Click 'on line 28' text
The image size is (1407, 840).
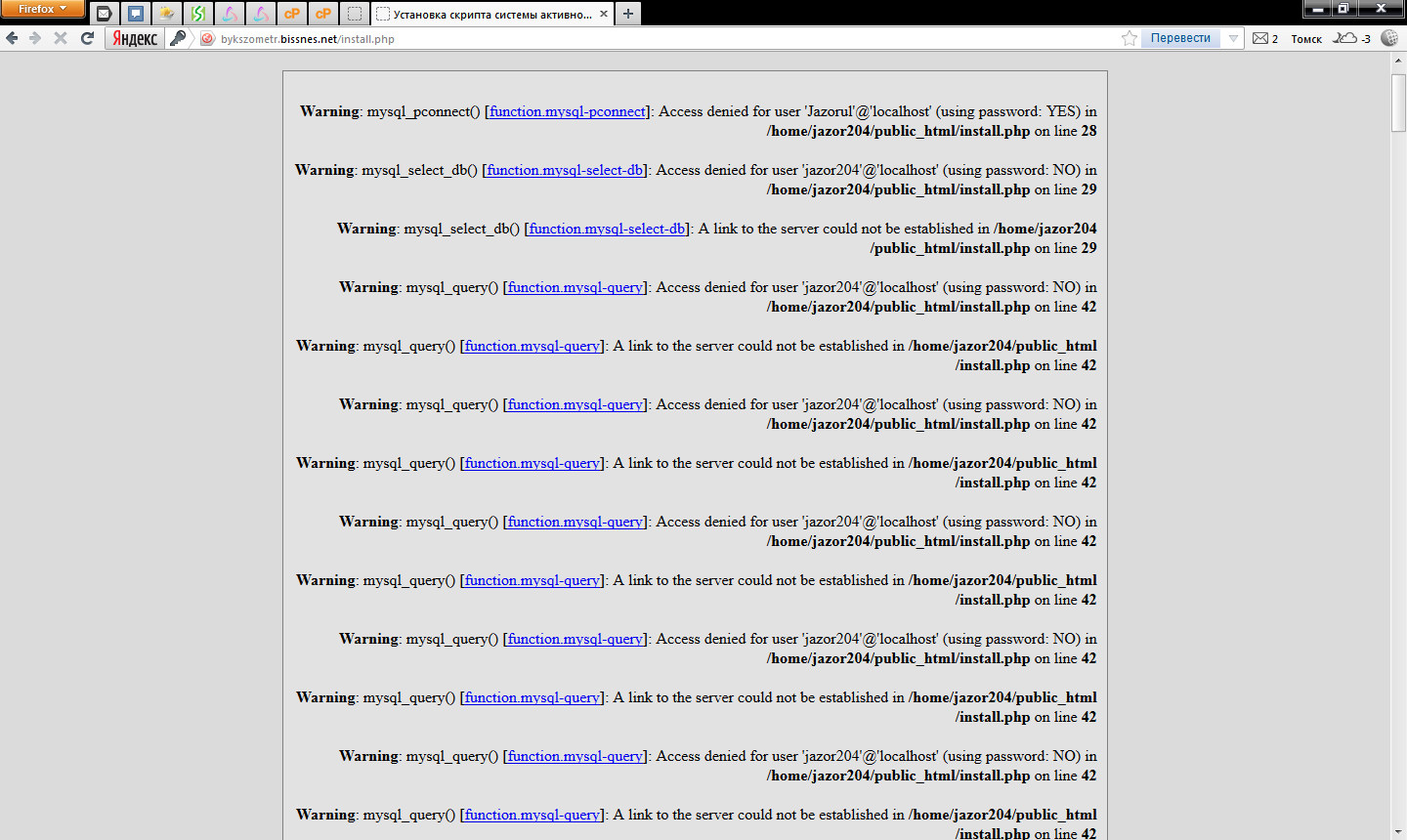click(x=1065, y=131)
